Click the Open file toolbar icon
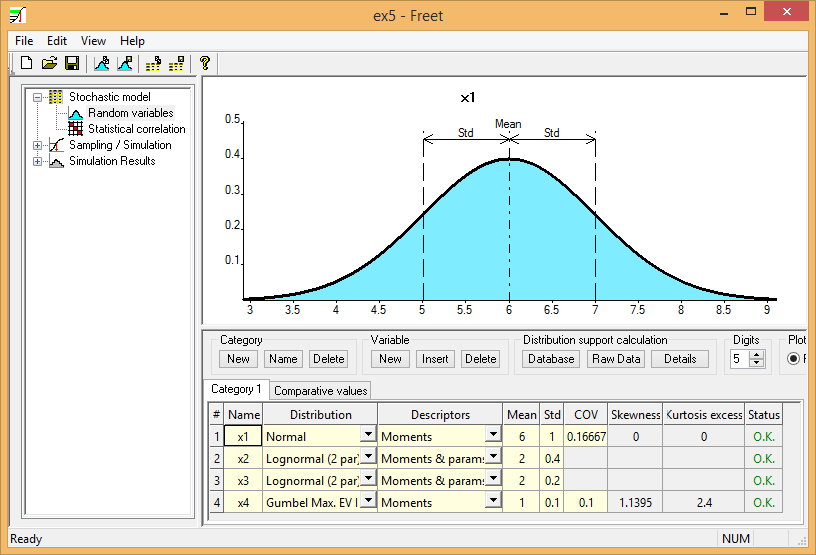This screenshot has width=816, height=555. (49, 63)
